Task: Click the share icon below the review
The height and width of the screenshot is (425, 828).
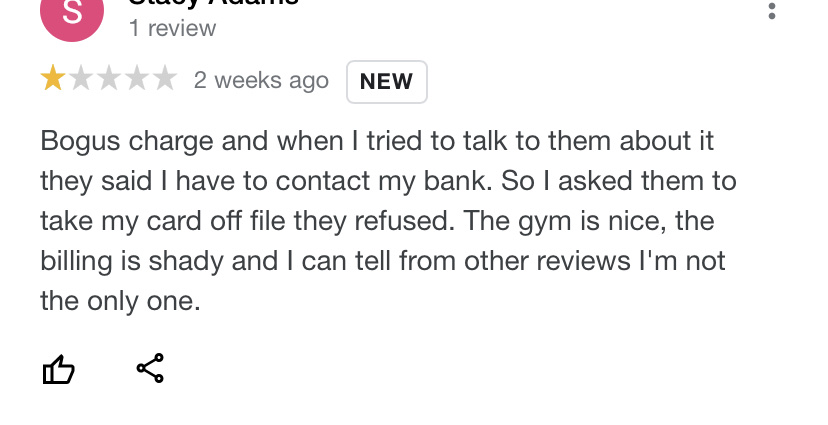Action: tap(150, 369)
